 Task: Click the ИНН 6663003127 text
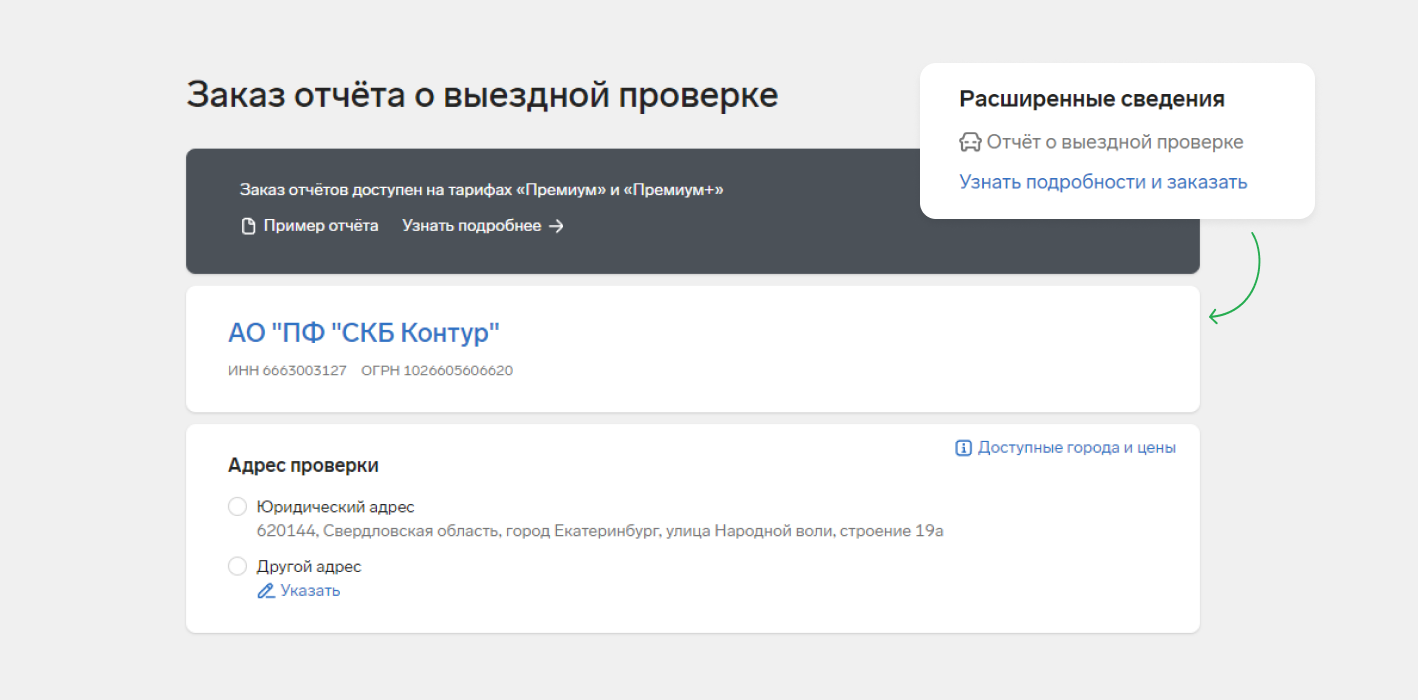coord(287,371)
